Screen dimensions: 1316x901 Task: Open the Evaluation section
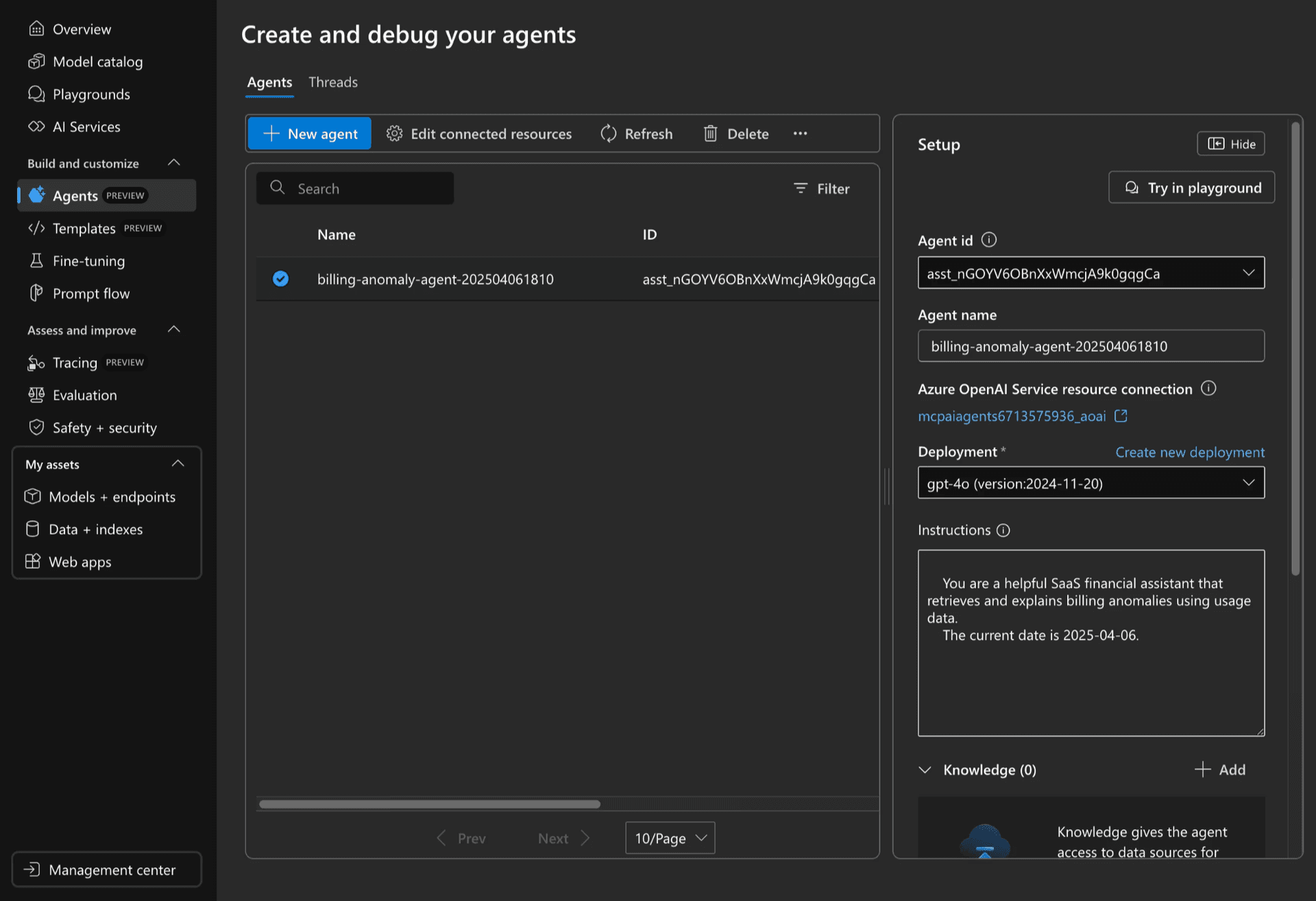pos(84,395)
